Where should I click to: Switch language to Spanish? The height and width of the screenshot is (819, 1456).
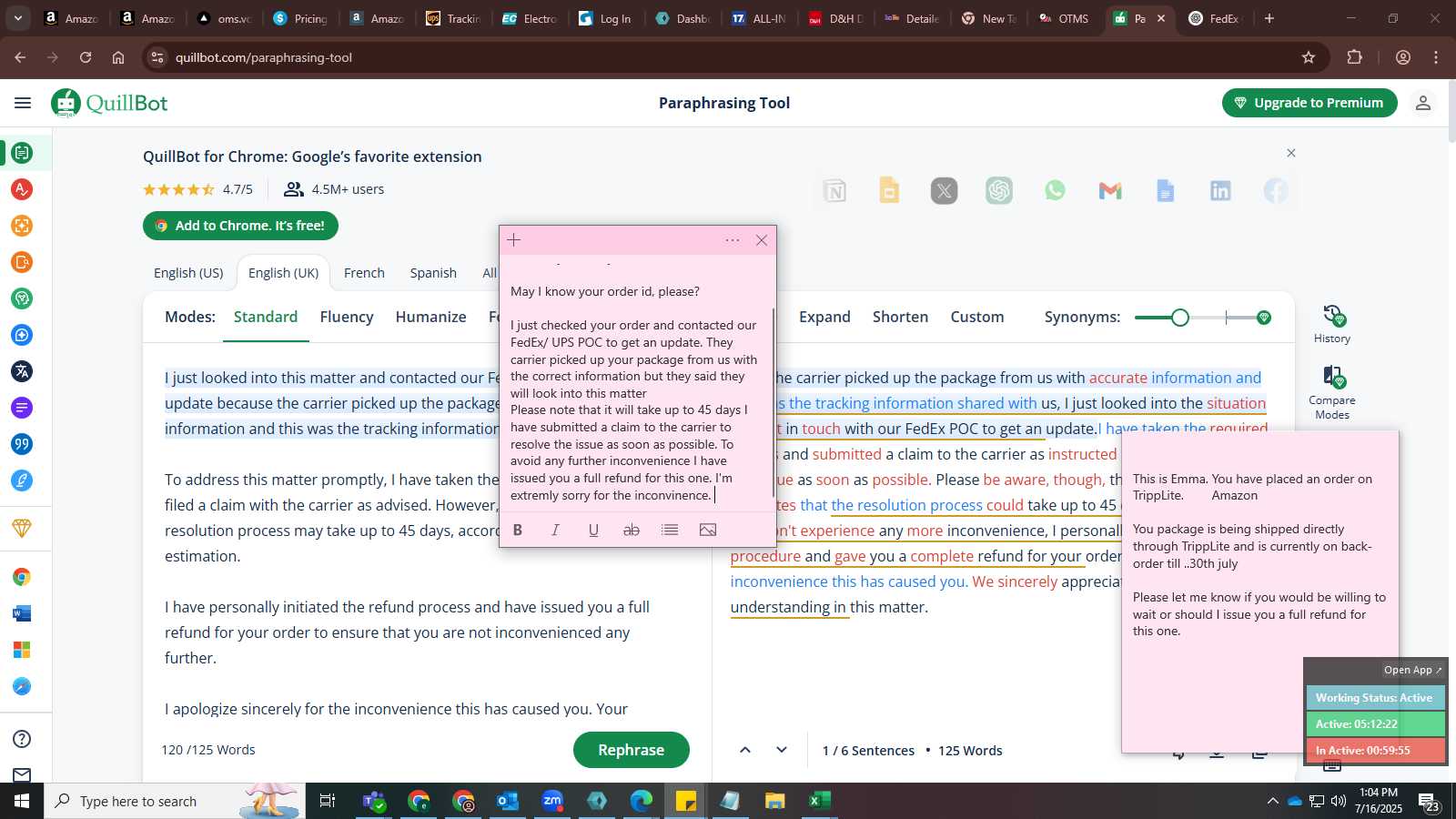coord(433,273)
